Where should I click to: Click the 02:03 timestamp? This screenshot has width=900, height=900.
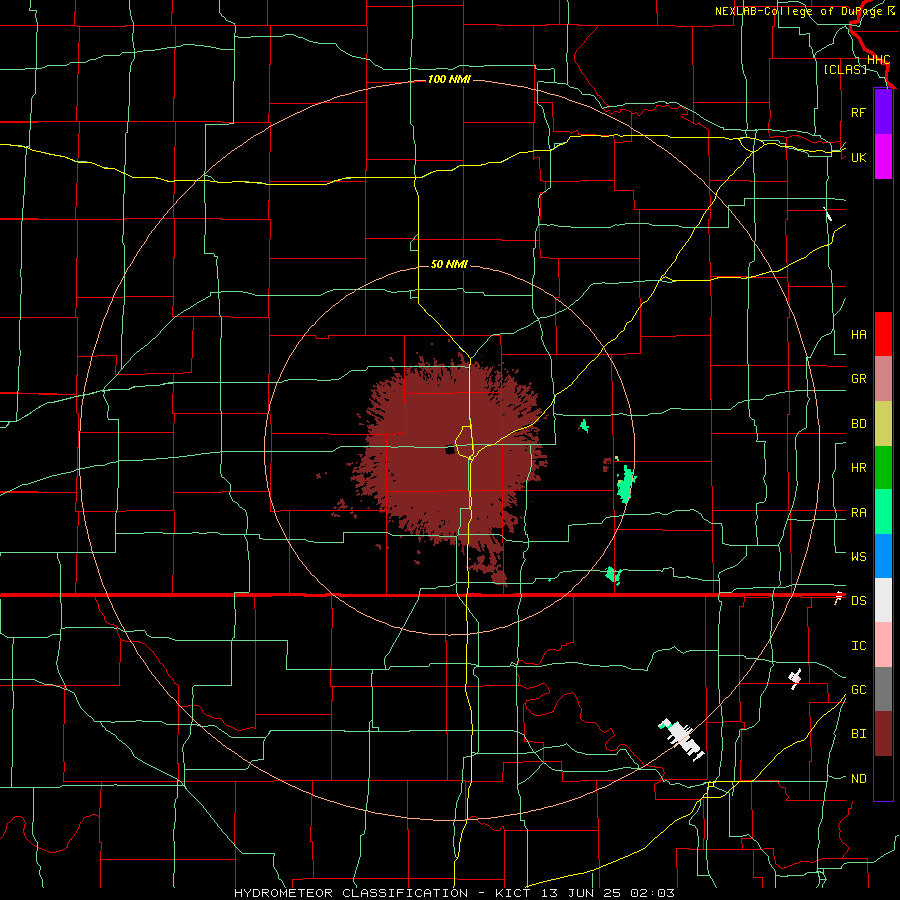653,893
